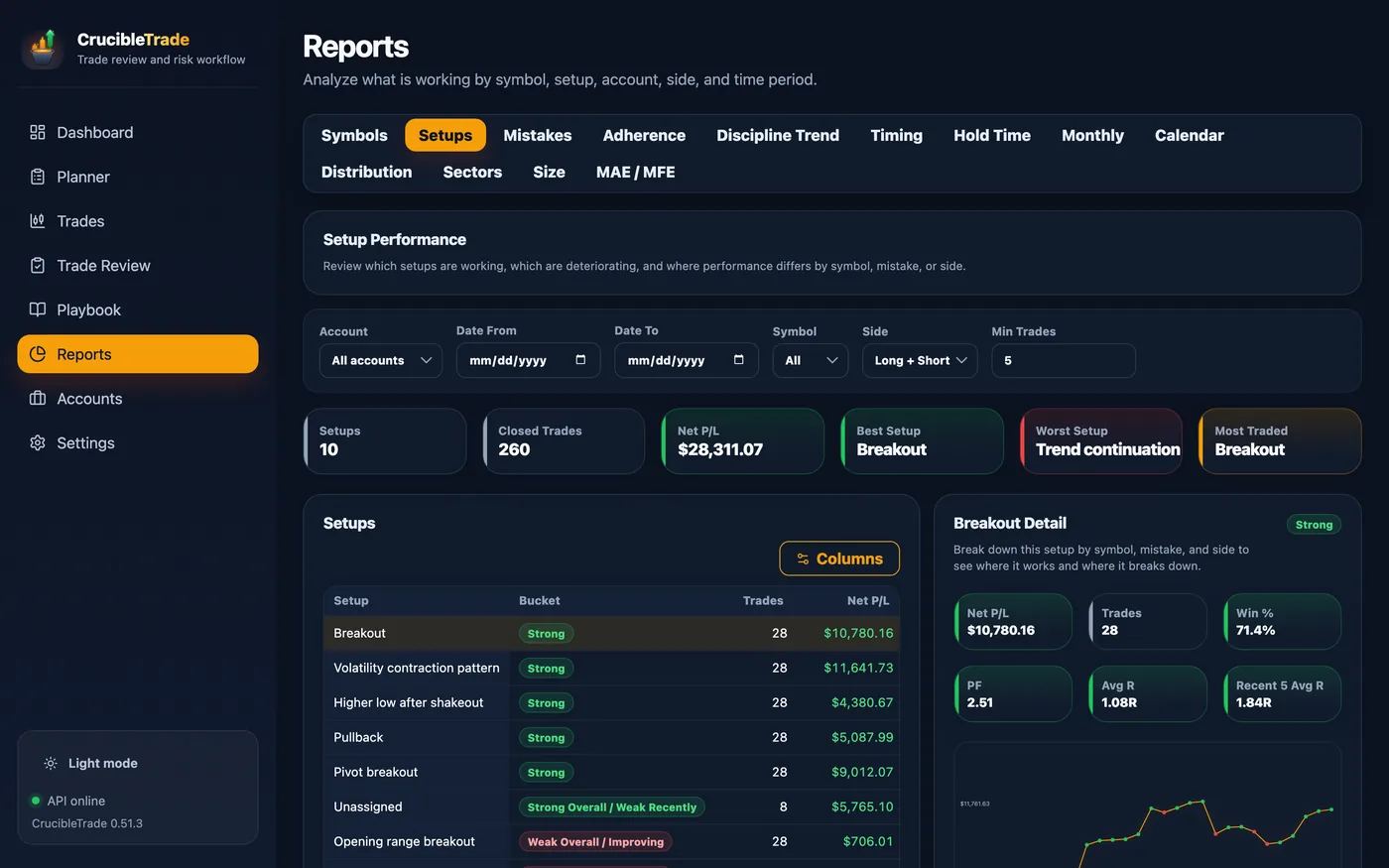Click the Worst Setup Trend continuation card
The height and width of the screenshot is (868, 1389).
coord(1101,441)
